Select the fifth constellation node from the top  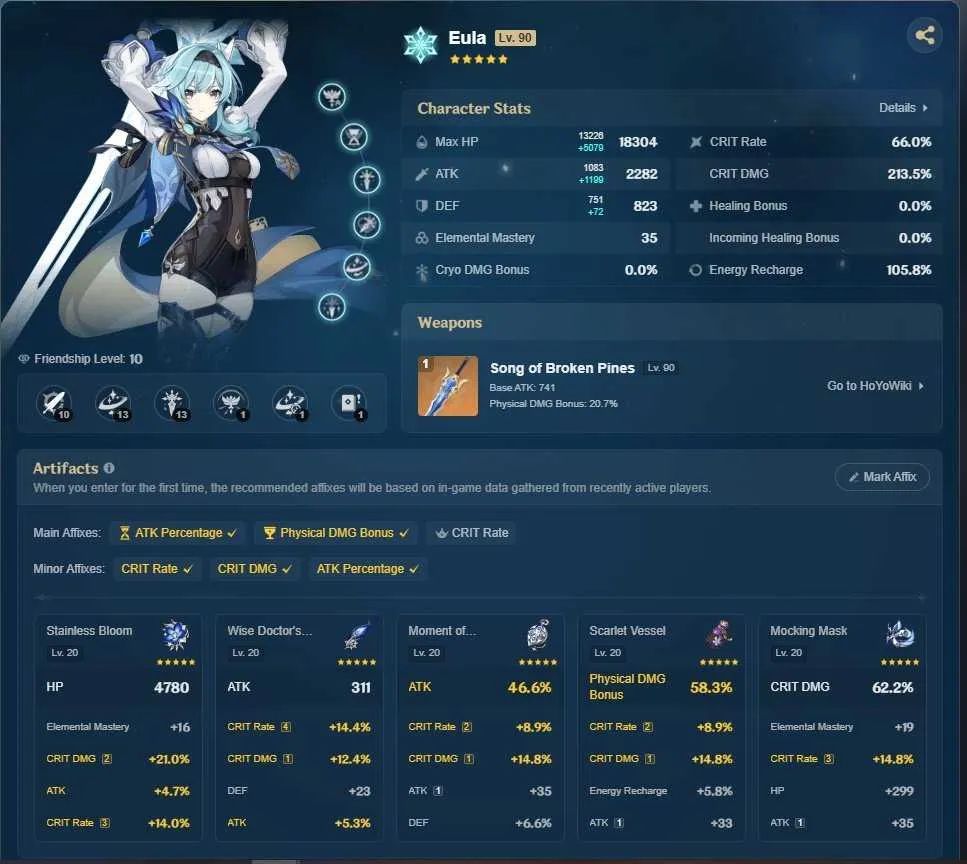tap(356, 267)
